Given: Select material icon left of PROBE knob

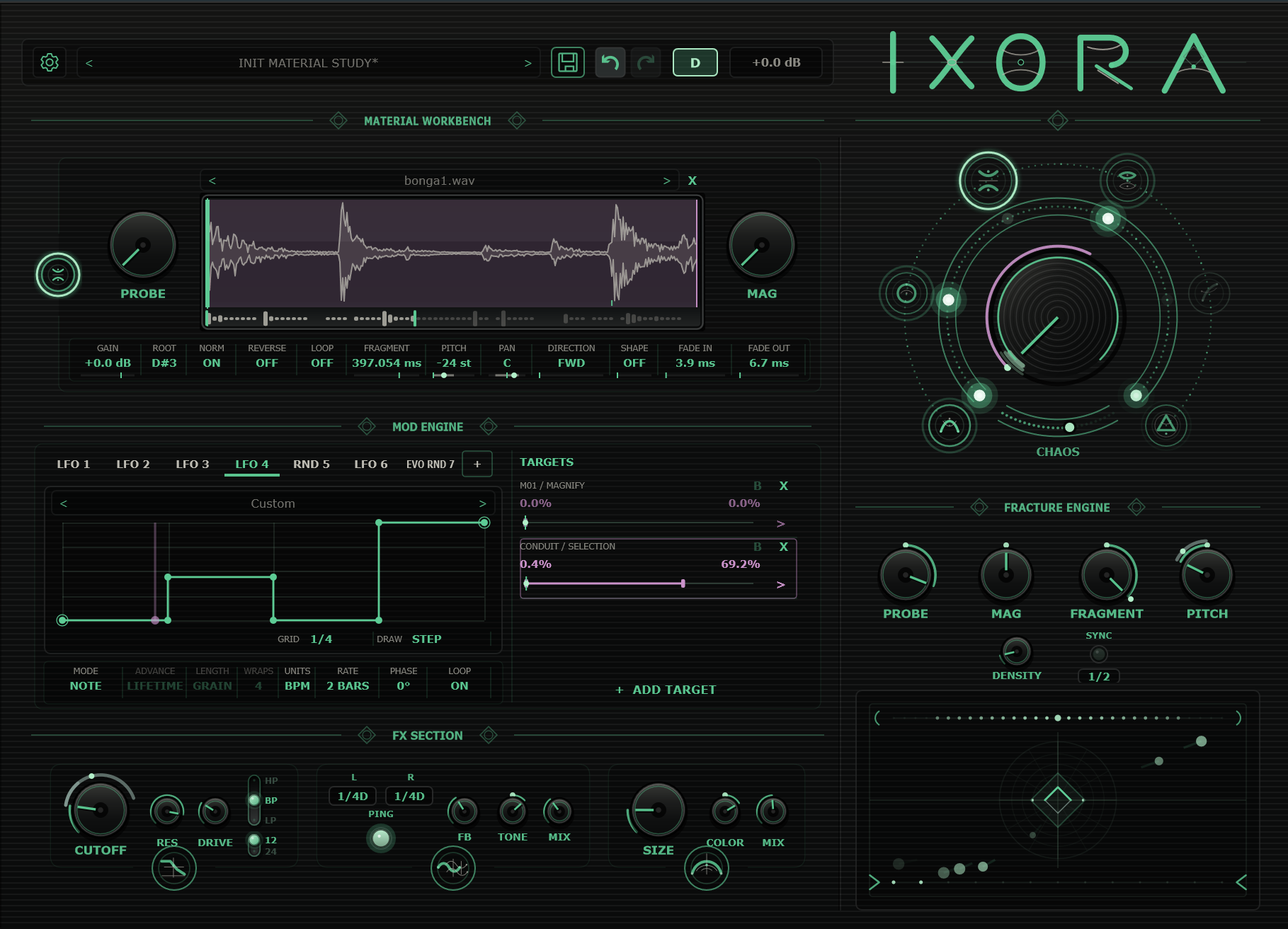Looking at the screenshot, I should click(58, 275).
